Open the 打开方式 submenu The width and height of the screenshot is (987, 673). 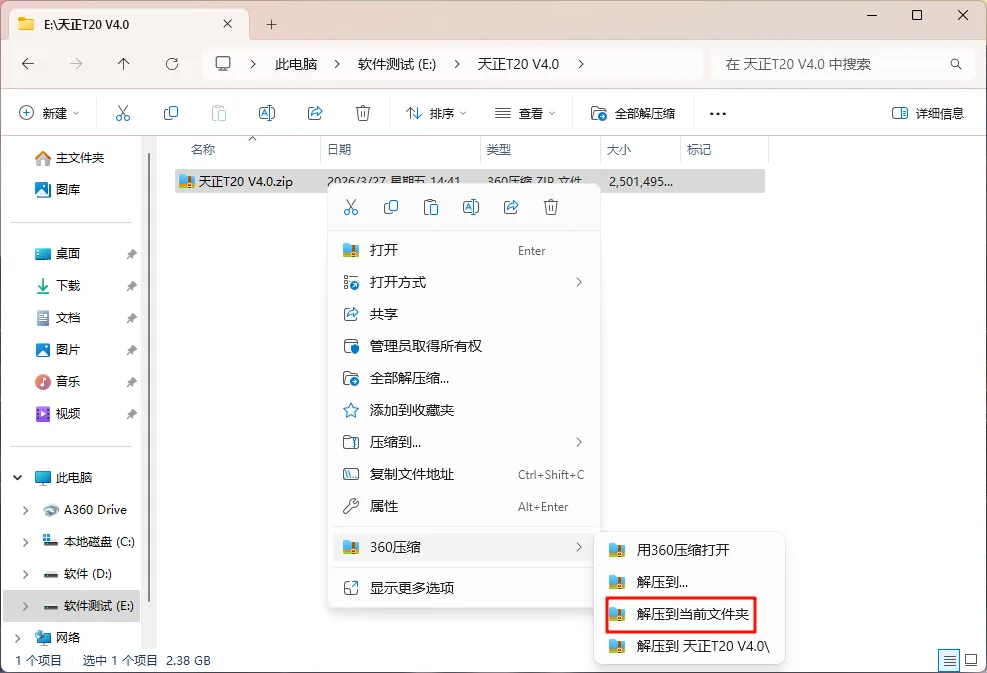464,282
